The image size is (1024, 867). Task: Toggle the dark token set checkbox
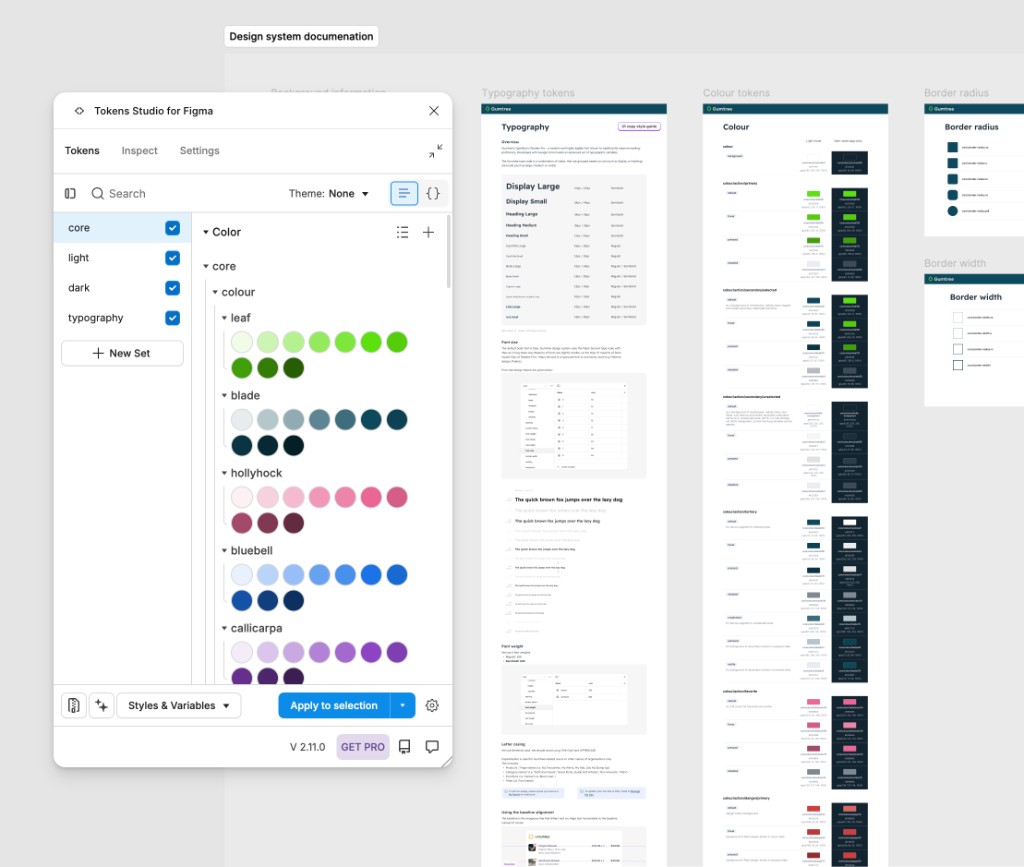[x=172, y=288]
